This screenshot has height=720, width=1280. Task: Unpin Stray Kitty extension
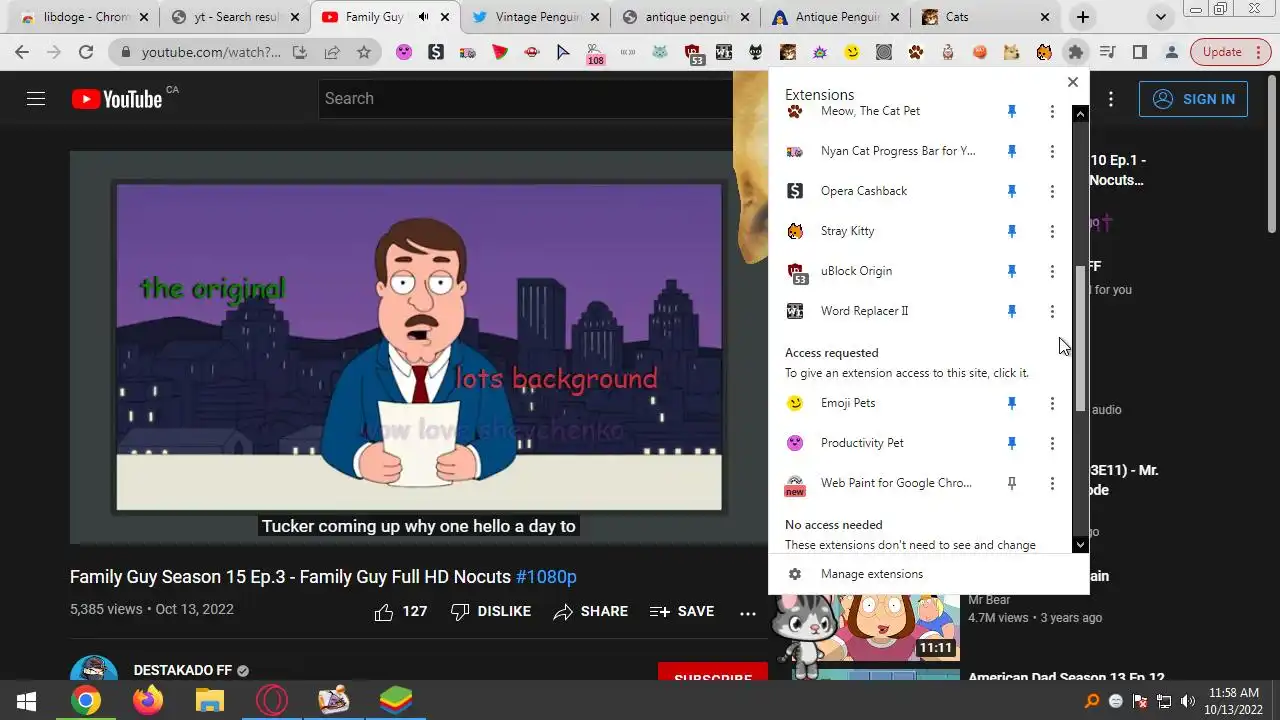click(x=1012, y=231)
